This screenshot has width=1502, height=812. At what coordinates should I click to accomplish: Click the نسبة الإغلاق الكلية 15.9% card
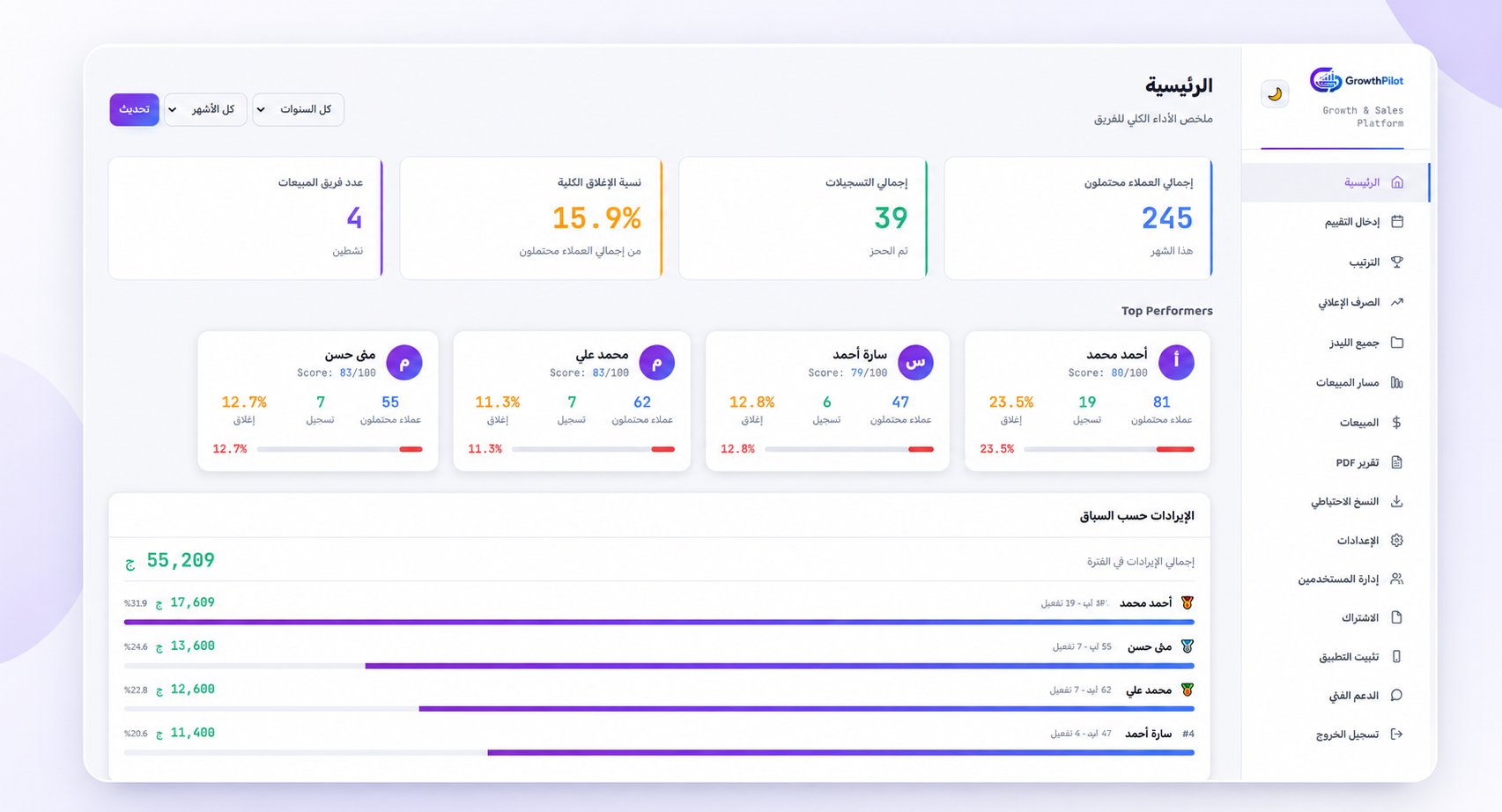[x=531, y=218]
